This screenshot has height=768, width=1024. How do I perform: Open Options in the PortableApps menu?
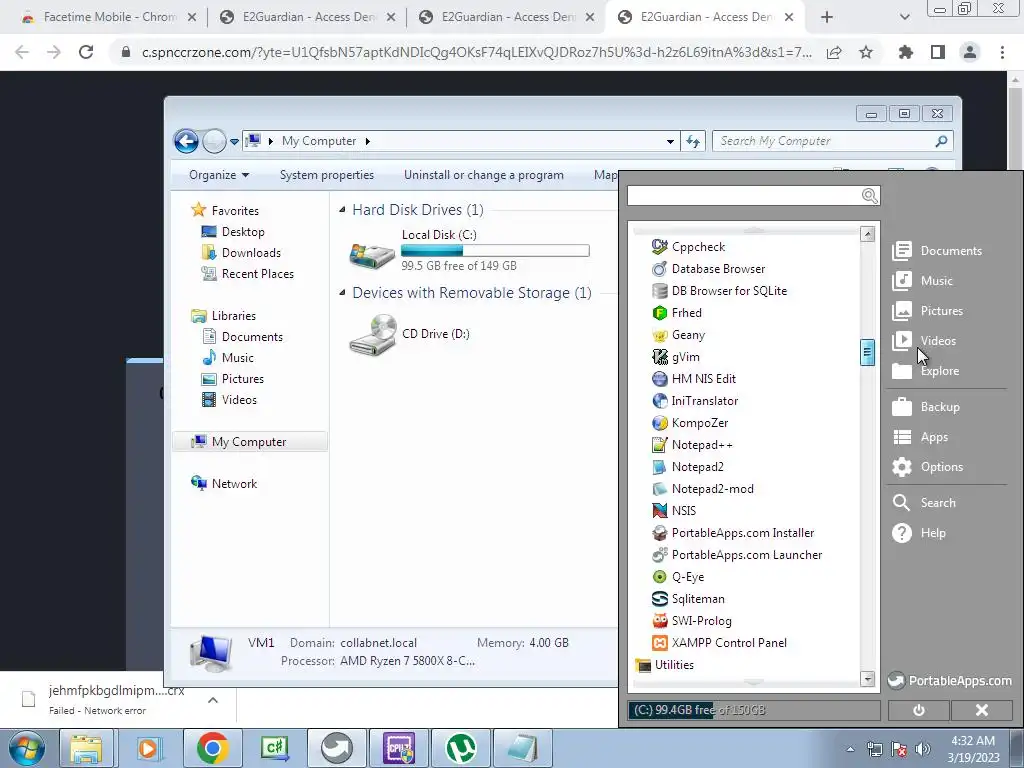click(x=928, y=467)
